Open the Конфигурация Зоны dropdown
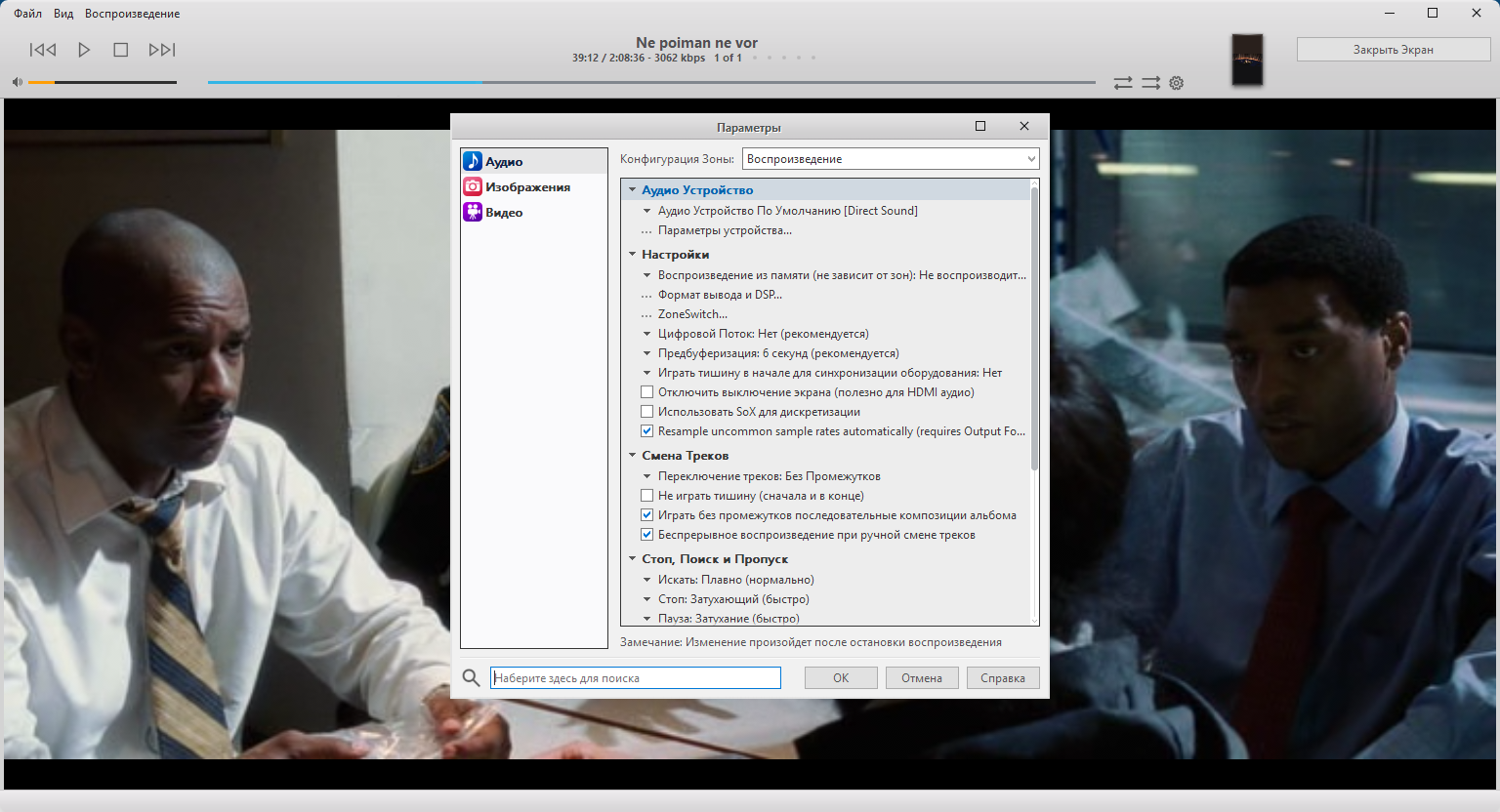 click(890, 159)
